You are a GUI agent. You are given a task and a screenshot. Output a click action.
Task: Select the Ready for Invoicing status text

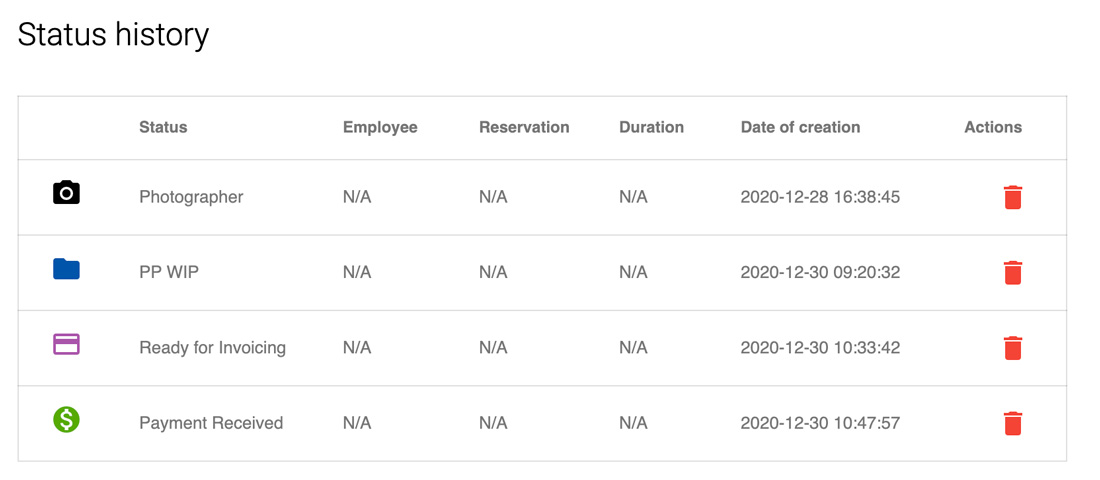pos(213,347)
